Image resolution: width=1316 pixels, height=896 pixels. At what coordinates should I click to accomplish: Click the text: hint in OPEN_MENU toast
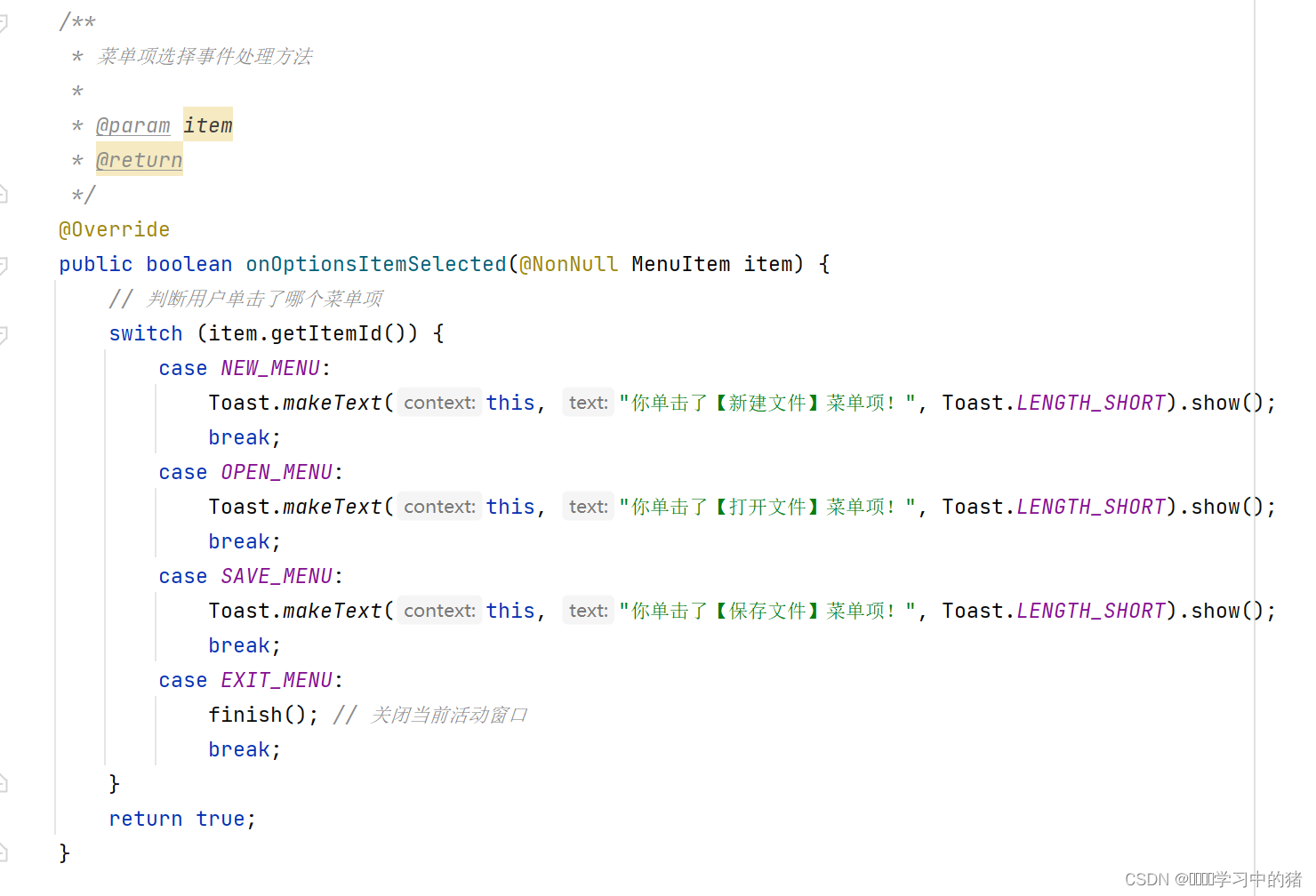tap(588, 507)
